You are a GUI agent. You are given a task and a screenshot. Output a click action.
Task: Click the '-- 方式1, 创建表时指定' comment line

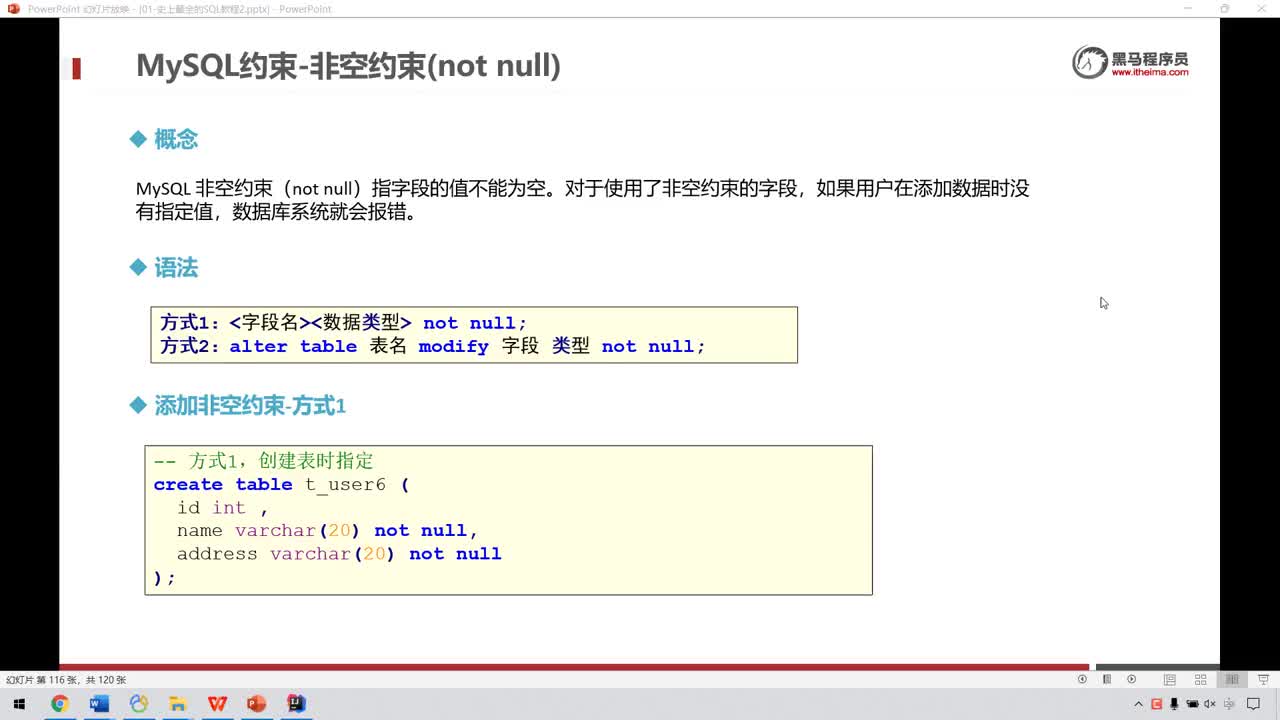[263, 461]
